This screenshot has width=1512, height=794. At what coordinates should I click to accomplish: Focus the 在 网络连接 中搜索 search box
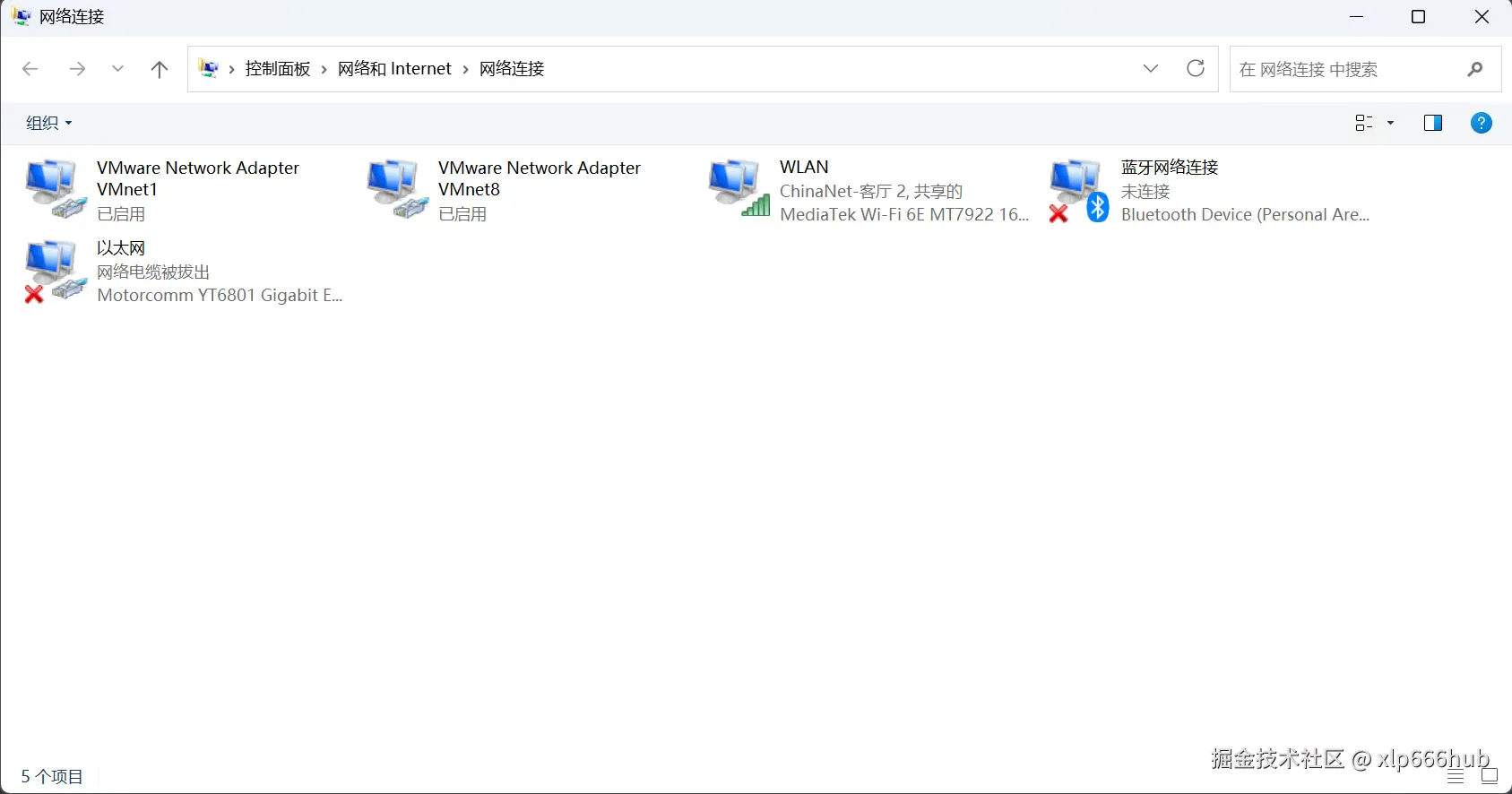(1365, 69)
